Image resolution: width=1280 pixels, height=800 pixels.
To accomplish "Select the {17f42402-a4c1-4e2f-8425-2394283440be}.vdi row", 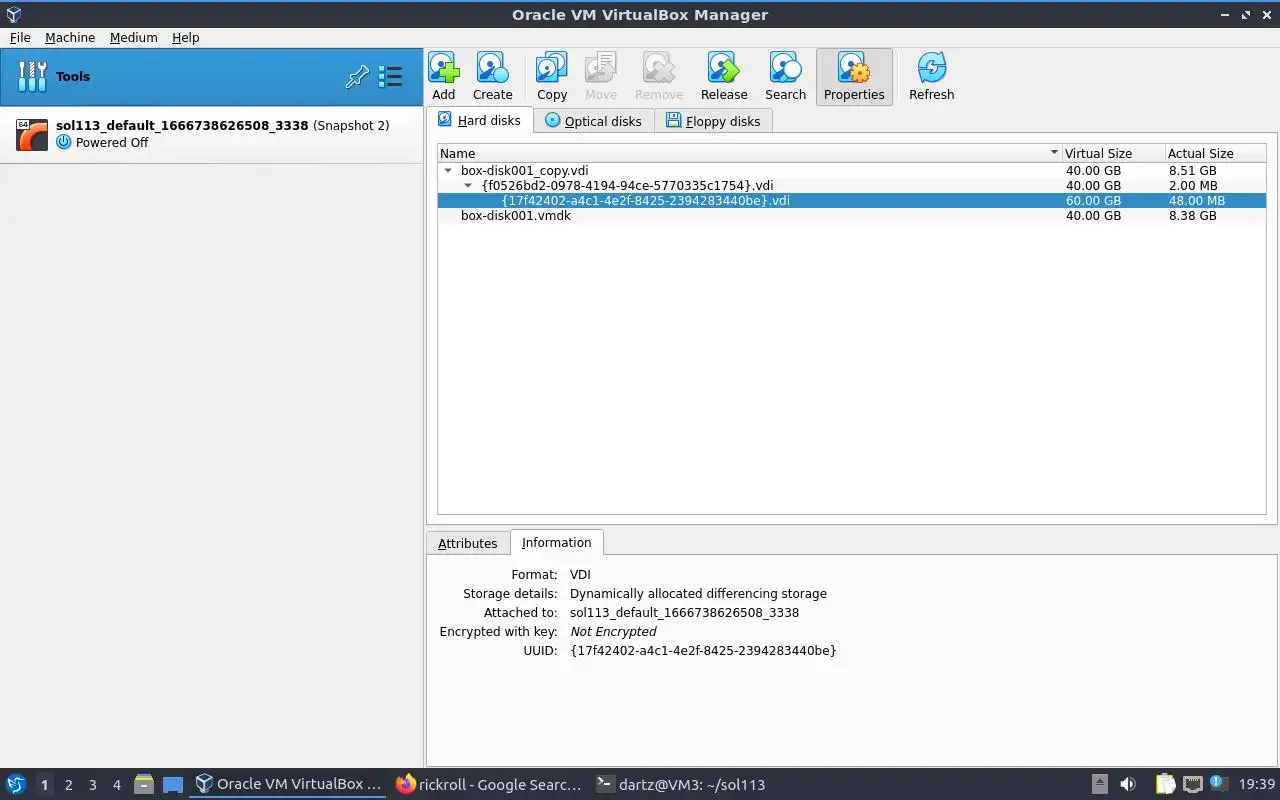I will 852,200.
